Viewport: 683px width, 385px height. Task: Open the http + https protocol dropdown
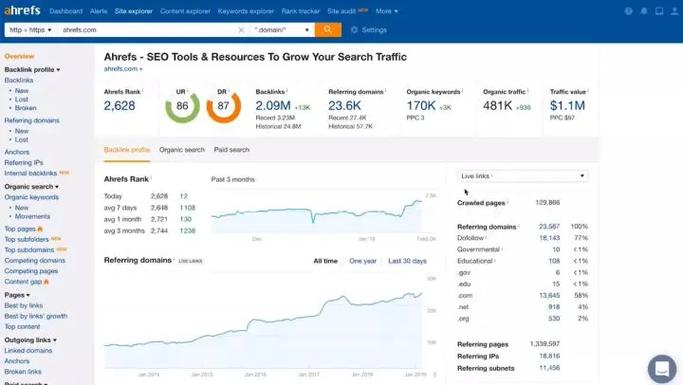tap(30, 30)
